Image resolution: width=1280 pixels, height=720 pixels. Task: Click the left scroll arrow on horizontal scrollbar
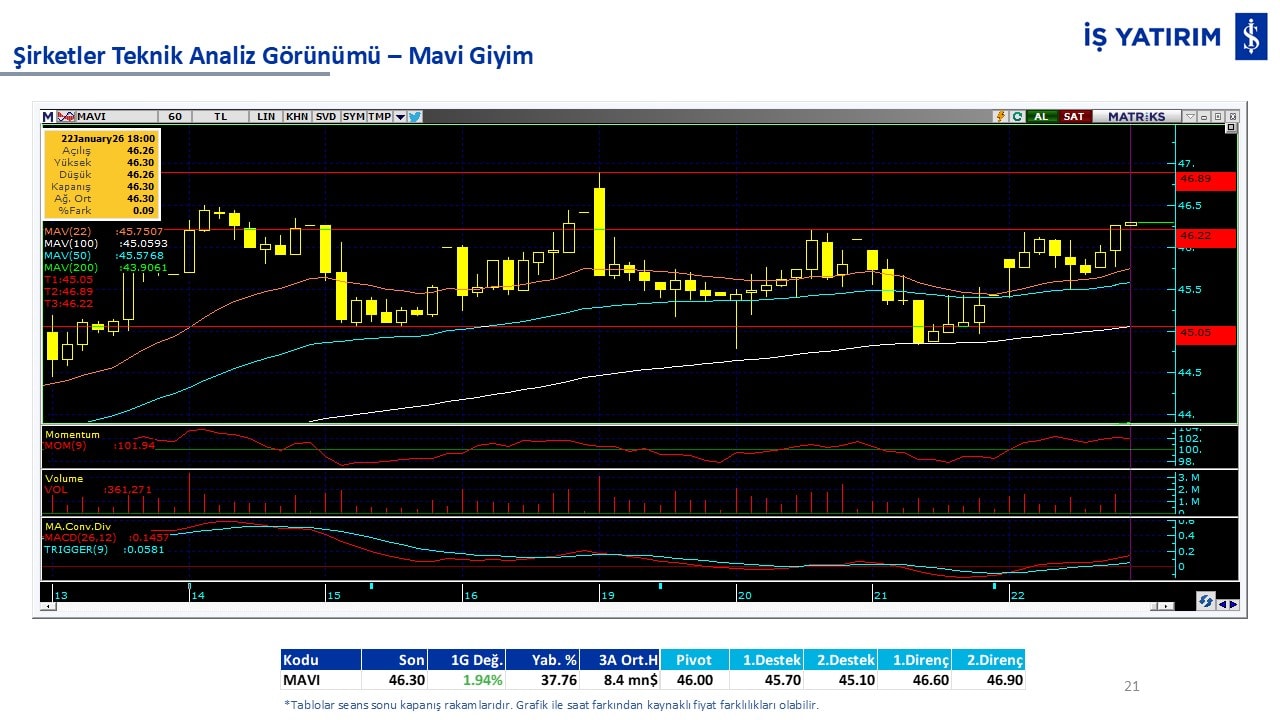46,607
